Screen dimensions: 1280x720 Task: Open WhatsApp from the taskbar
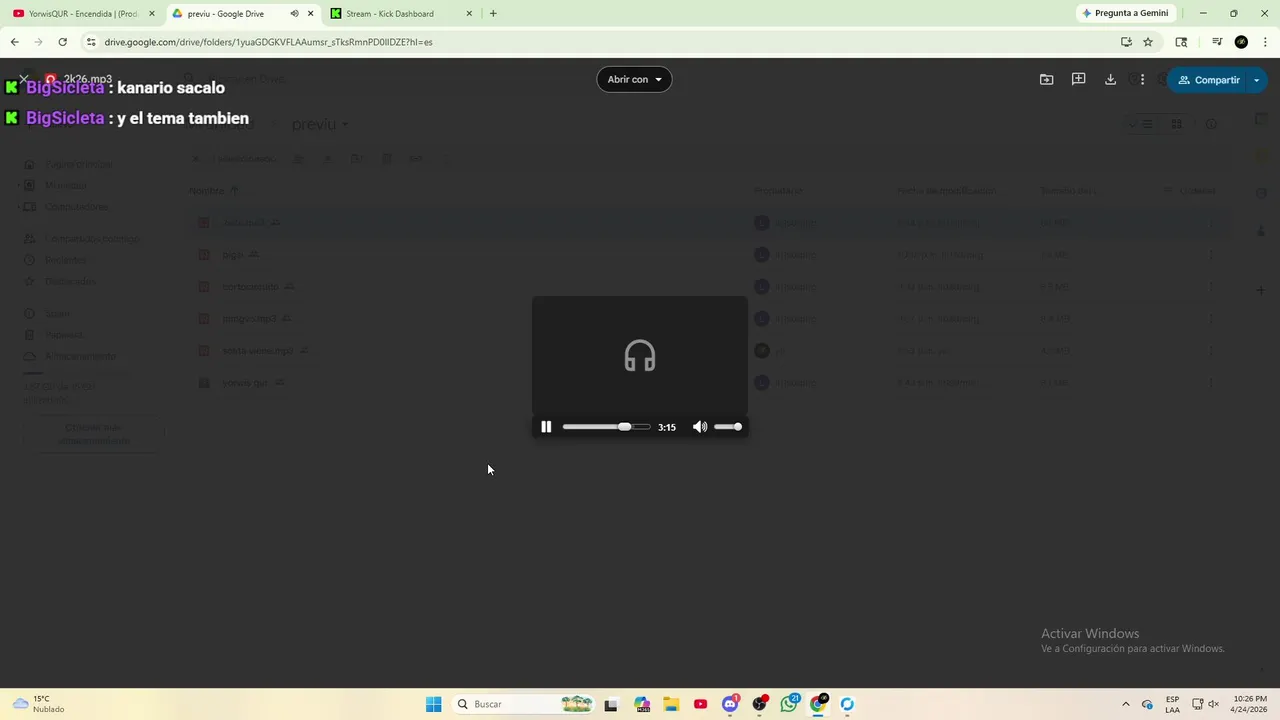tap(789, 704)
